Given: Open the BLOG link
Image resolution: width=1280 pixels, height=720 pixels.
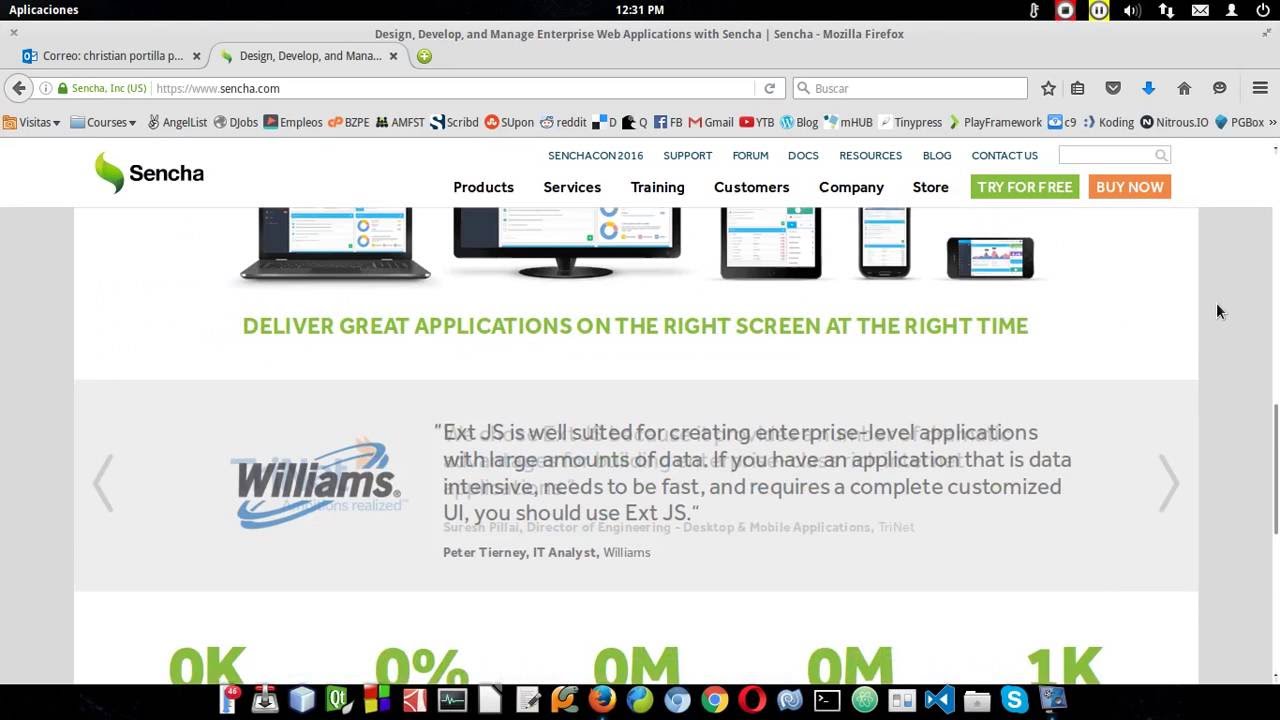Looking at the screenshot, I should tap(937, 155).
